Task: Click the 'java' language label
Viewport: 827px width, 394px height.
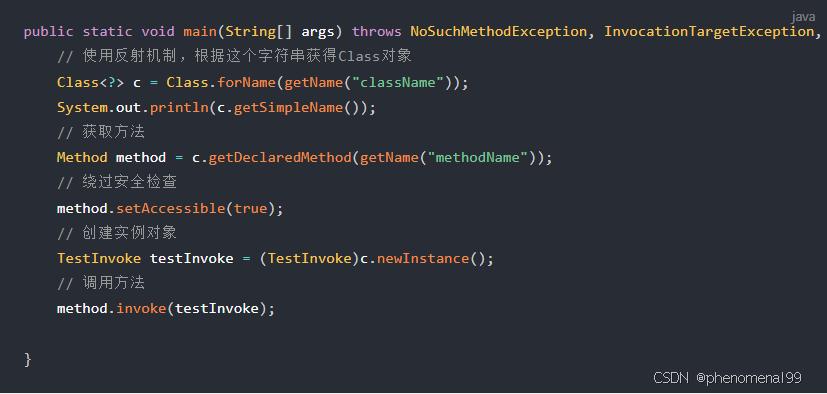Action: point(803,17)
